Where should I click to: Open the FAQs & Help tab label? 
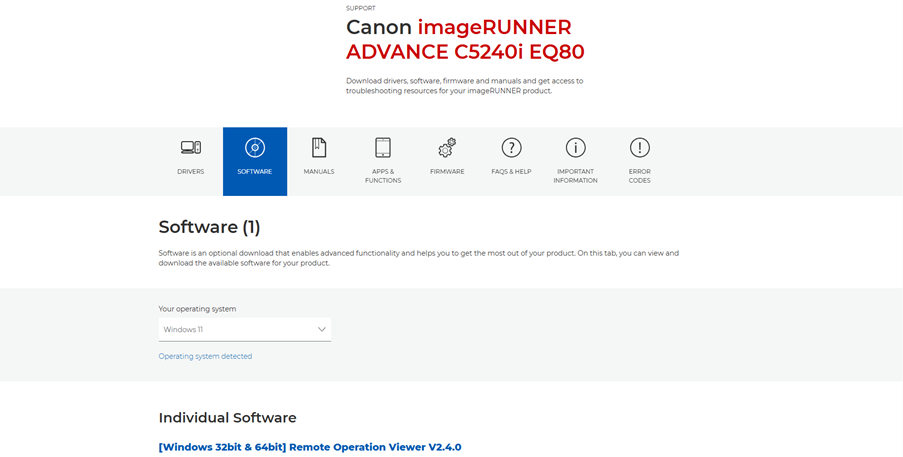511,172
